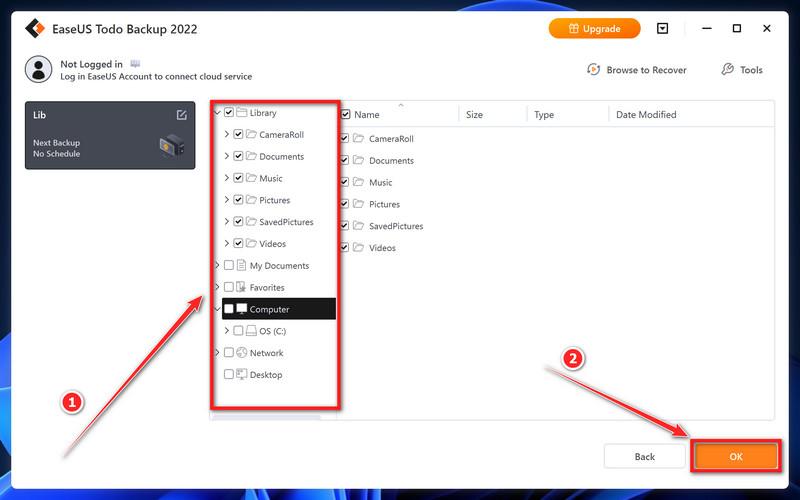
Task: Check the My Documents checkbox
Action: pyautogui.click(x=229, y=265)
